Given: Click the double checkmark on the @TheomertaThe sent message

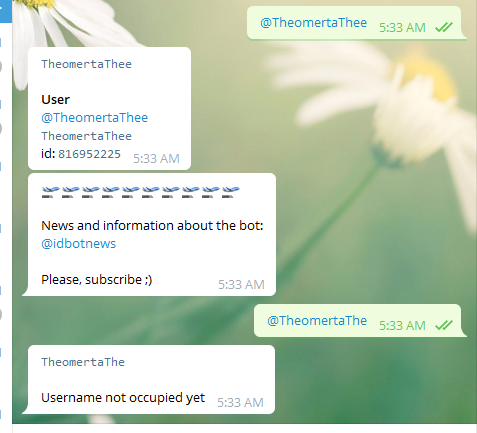Looking at the screenshot, I should click(444, 325).
